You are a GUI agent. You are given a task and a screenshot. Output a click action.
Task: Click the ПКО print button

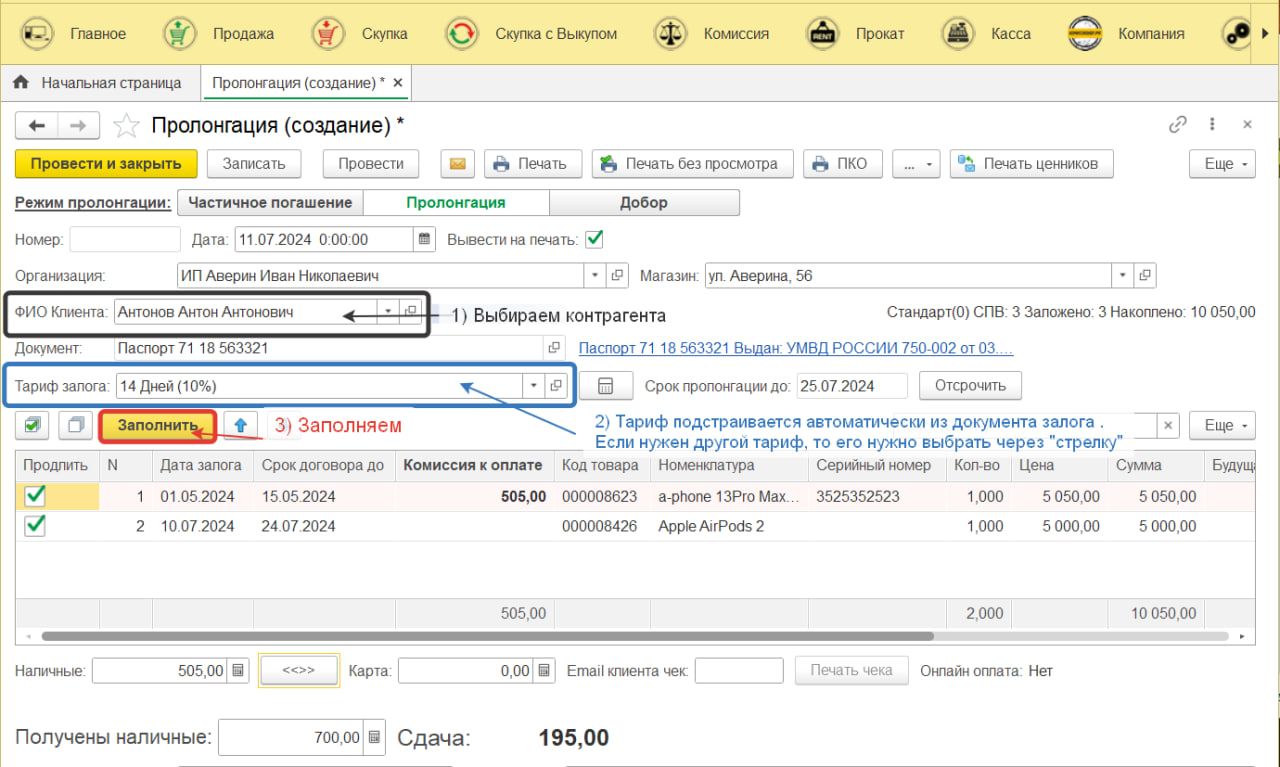pos(843,164)
